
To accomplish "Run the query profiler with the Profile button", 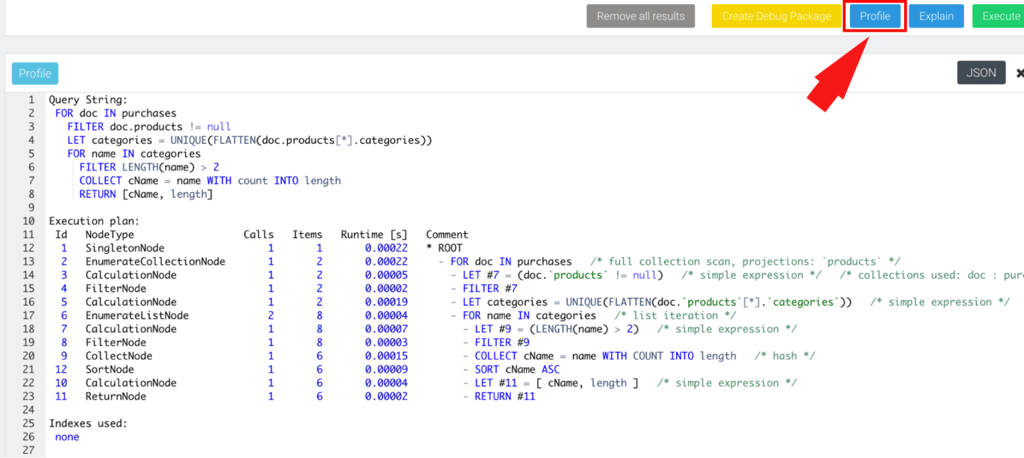I will (874, 16).
